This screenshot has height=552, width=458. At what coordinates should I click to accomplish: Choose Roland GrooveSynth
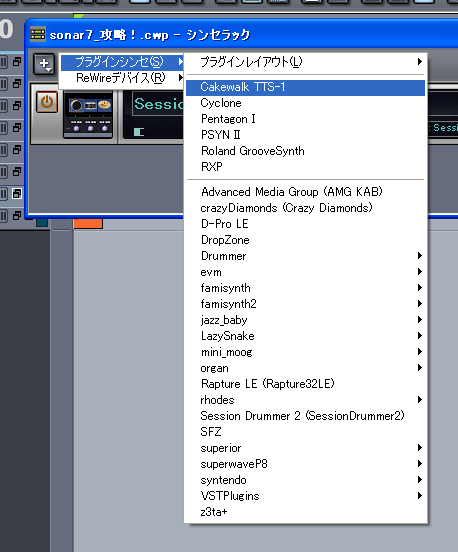tap(306, 151)
